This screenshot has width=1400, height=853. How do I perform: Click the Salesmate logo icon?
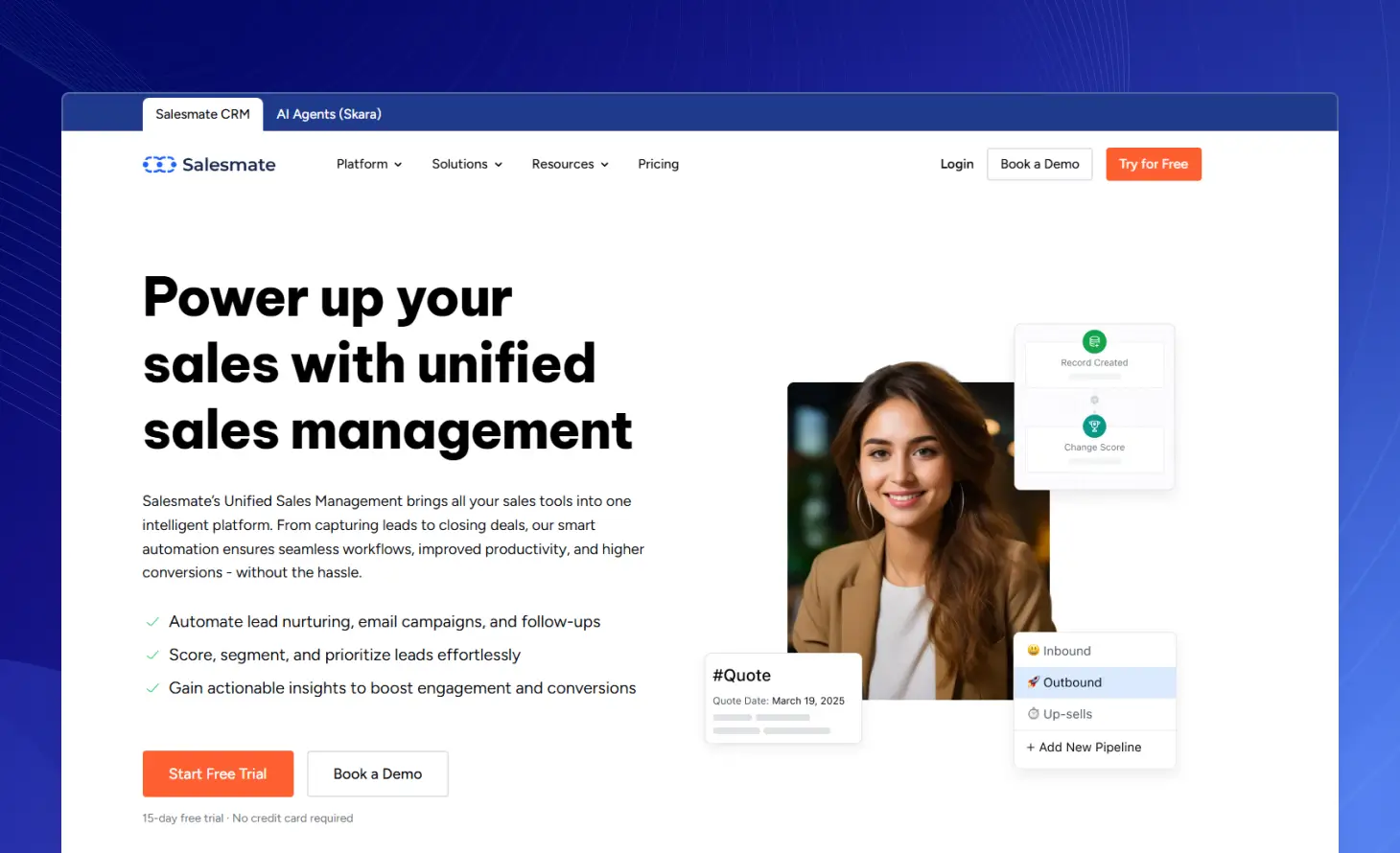click(x=159, y=165)
